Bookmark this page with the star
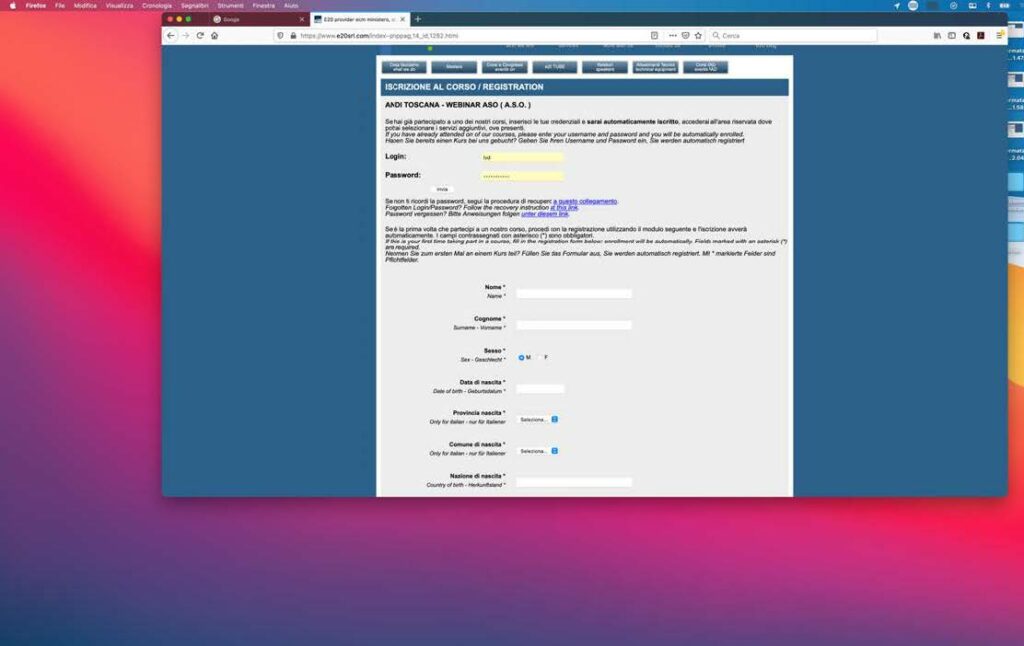The width and height of the screenshot is (1024, 646). click(698, 36)
